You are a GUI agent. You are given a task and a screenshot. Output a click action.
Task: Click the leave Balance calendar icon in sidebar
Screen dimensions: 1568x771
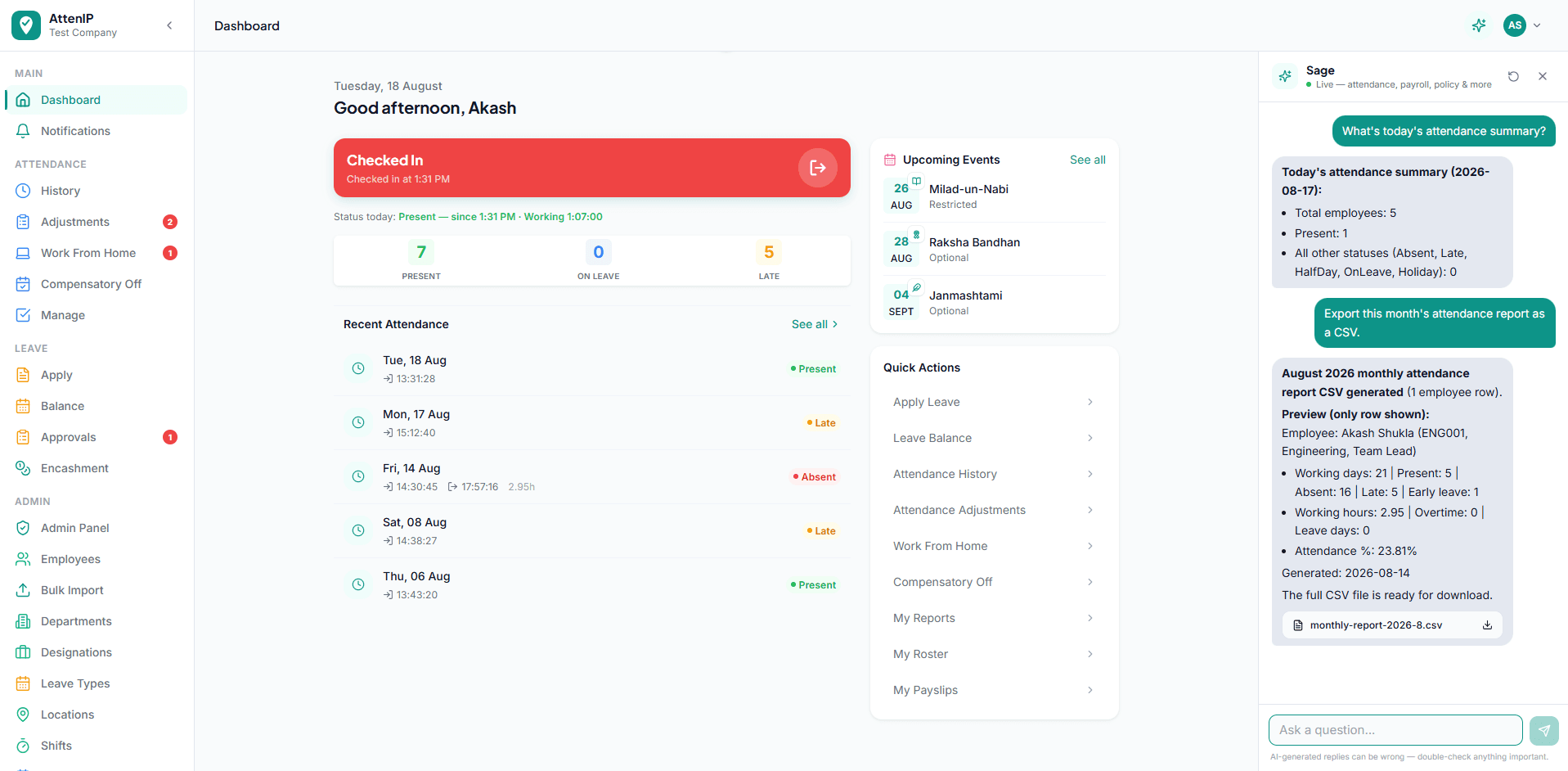[23, 406]
